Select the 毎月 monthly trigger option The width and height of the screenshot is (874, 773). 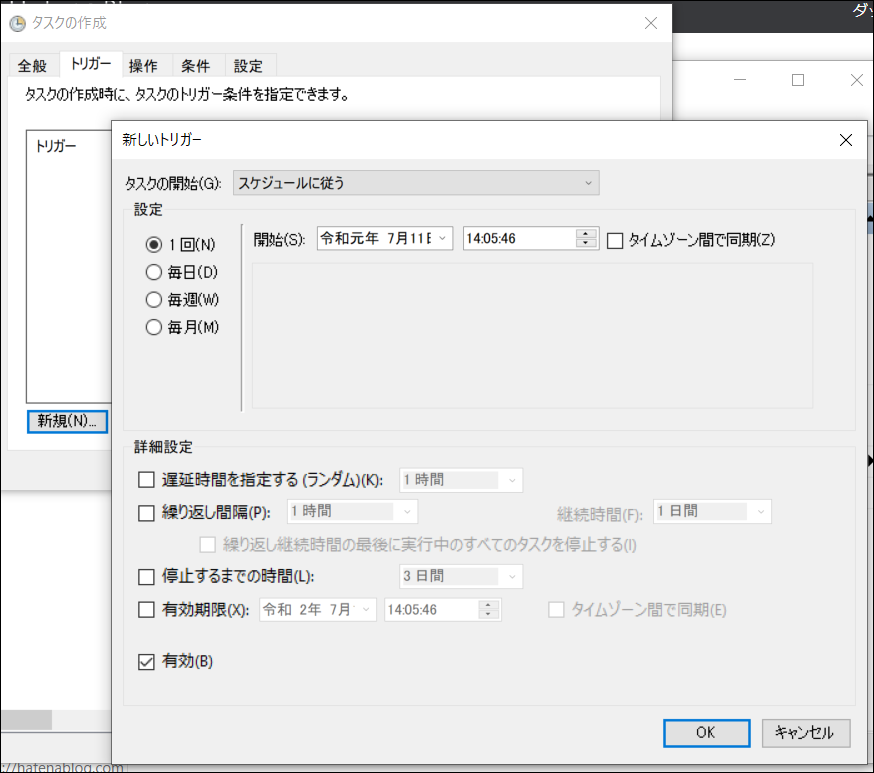click(x=154, y=327)
